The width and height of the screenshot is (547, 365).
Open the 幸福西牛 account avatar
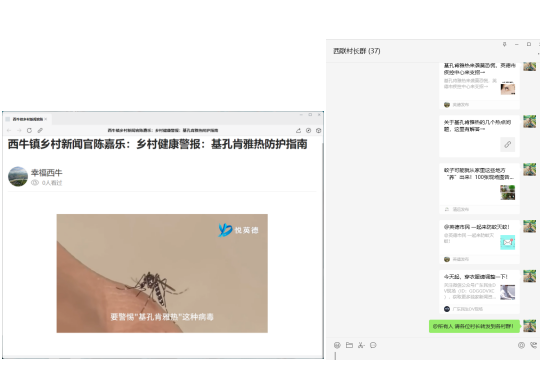click(18, 177)
